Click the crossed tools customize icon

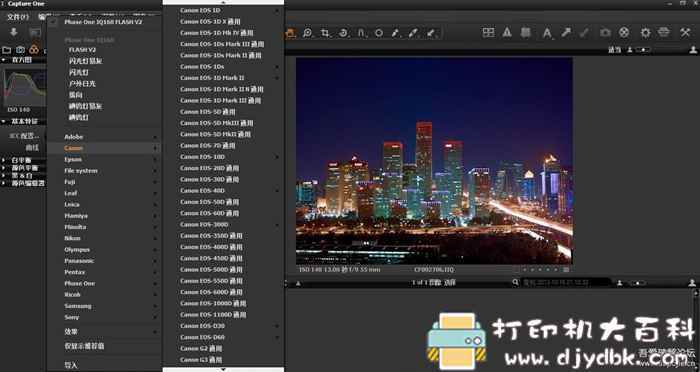pyautogui.click(x=685, y=33)
